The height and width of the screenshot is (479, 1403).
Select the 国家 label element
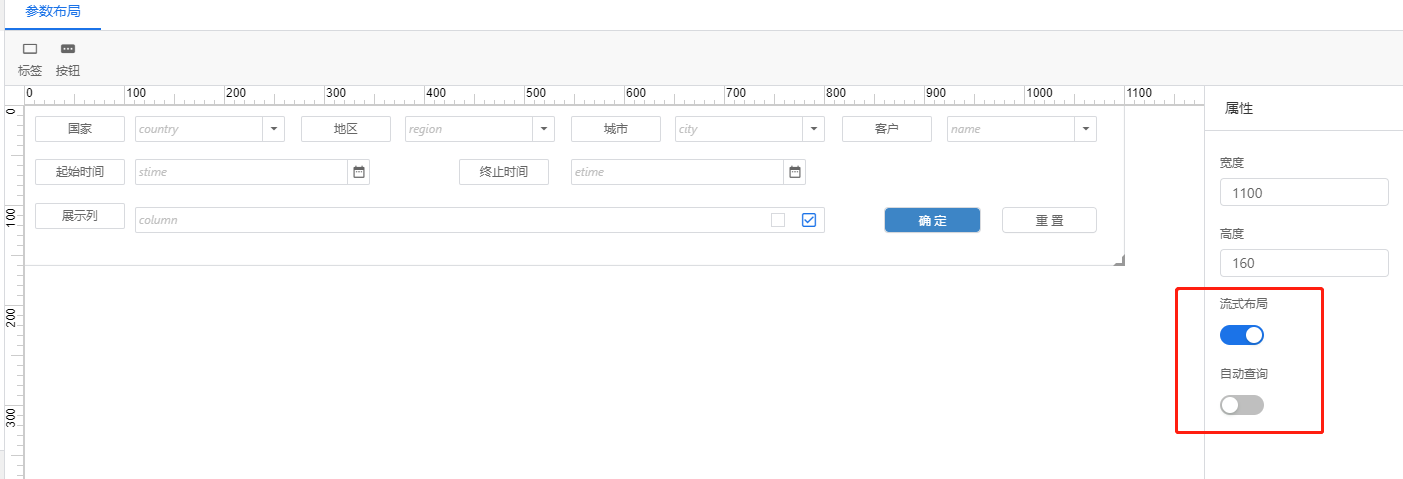[x=80, y=129]
